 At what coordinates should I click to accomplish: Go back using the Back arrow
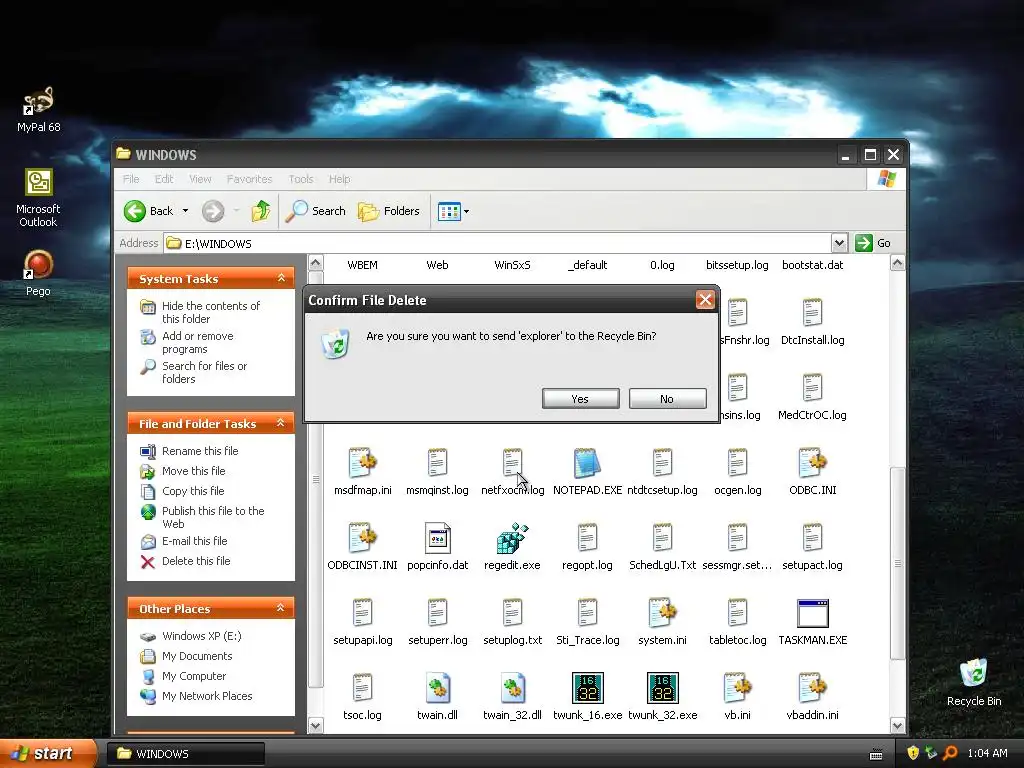tap(149, 211)
